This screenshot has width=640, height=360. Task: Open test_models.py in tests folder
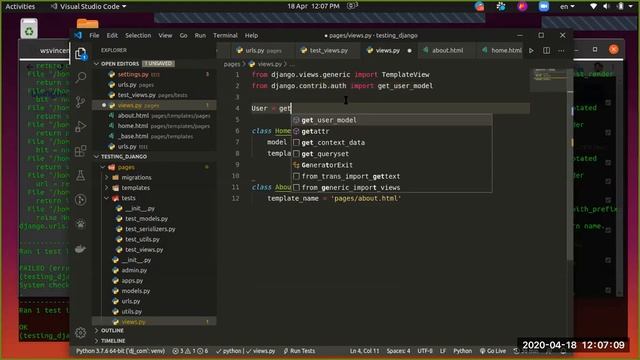[154, 219]
